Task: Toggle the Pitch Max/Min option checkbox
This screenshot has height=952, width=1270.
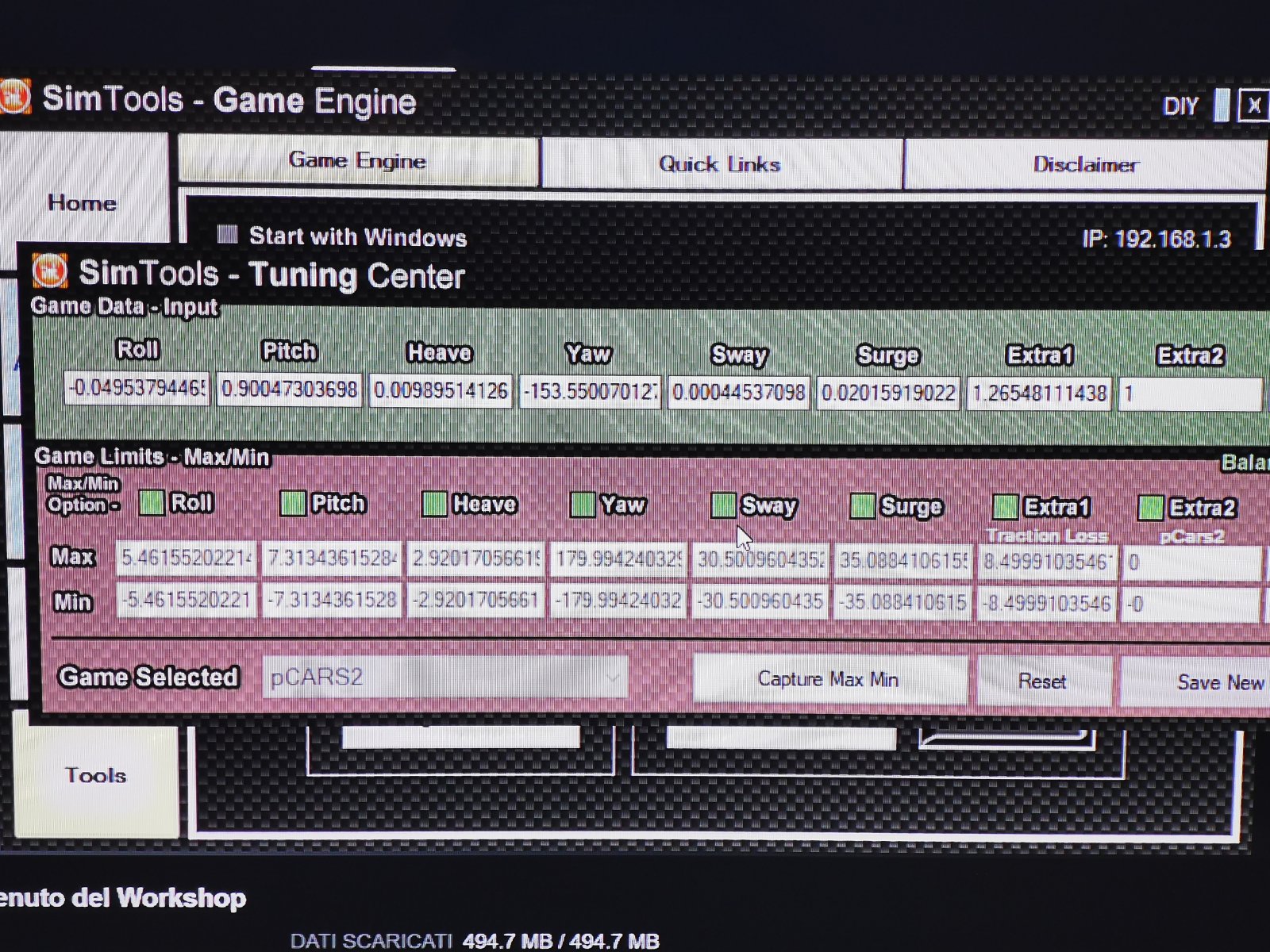Action: [x=293, y=503]
